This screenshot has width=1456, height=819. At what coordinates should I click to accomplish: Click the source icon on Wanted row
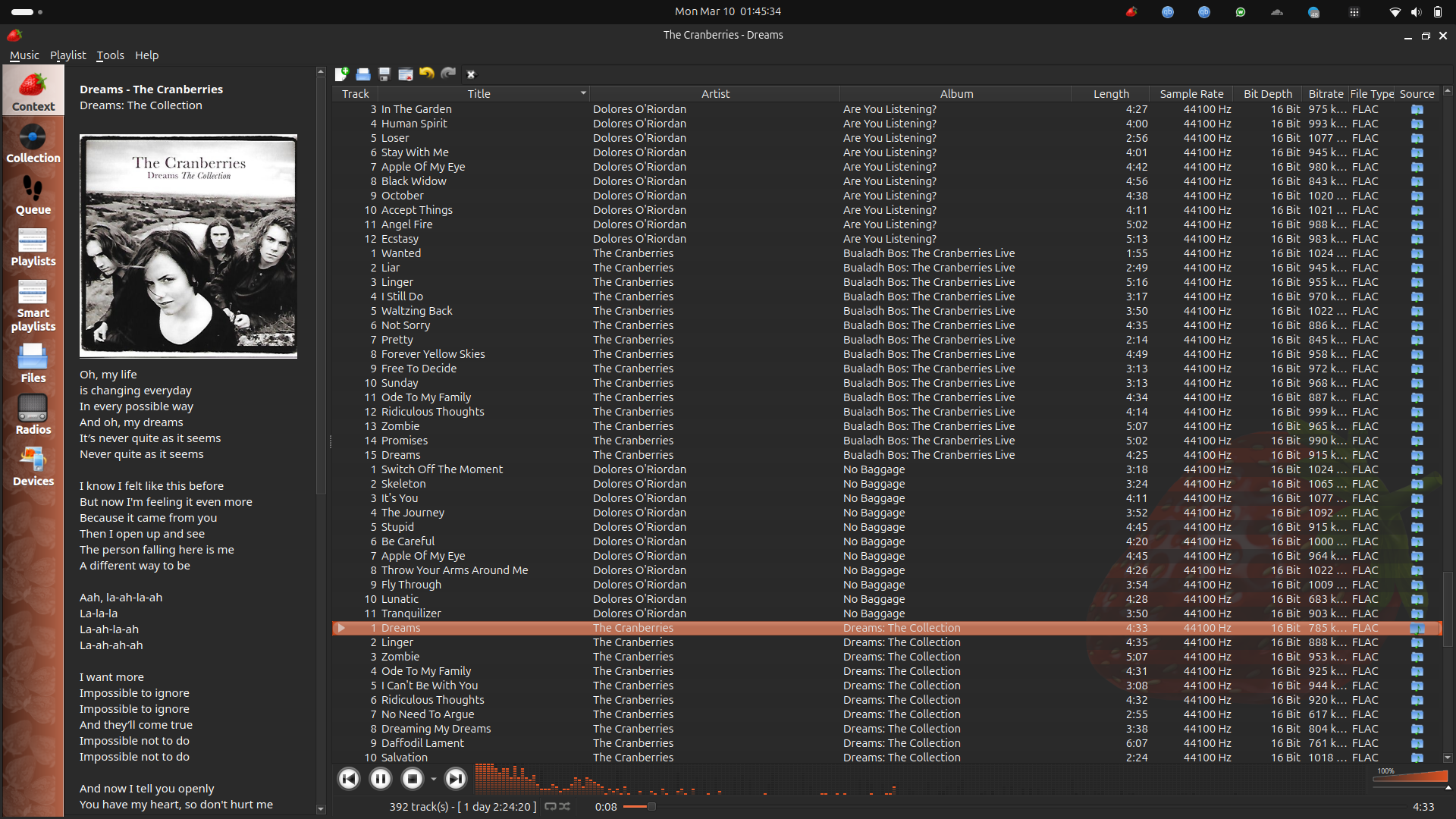point(1417,253)
